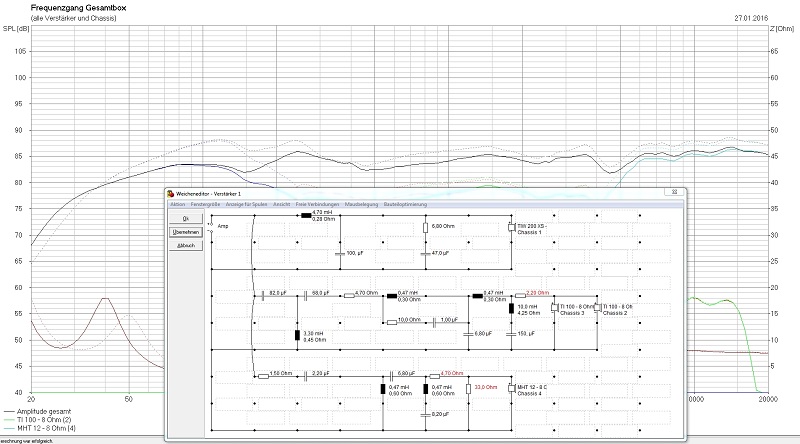This screenshot has width=800, height=444.
Task: Click the 10,0 mH inductor symbol
Action: click(511, 308)
